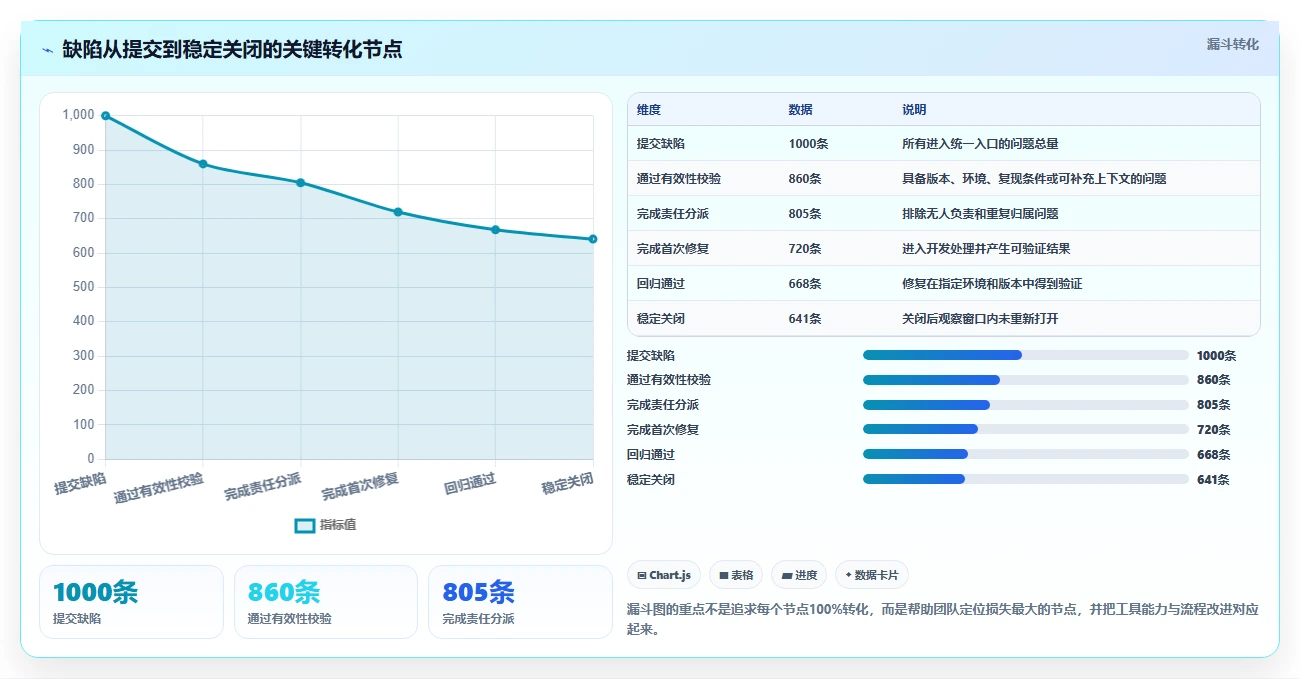Open the 805条 完成责任分派 data card
This screenshot has width=1300, height=679.
(520, 601)
